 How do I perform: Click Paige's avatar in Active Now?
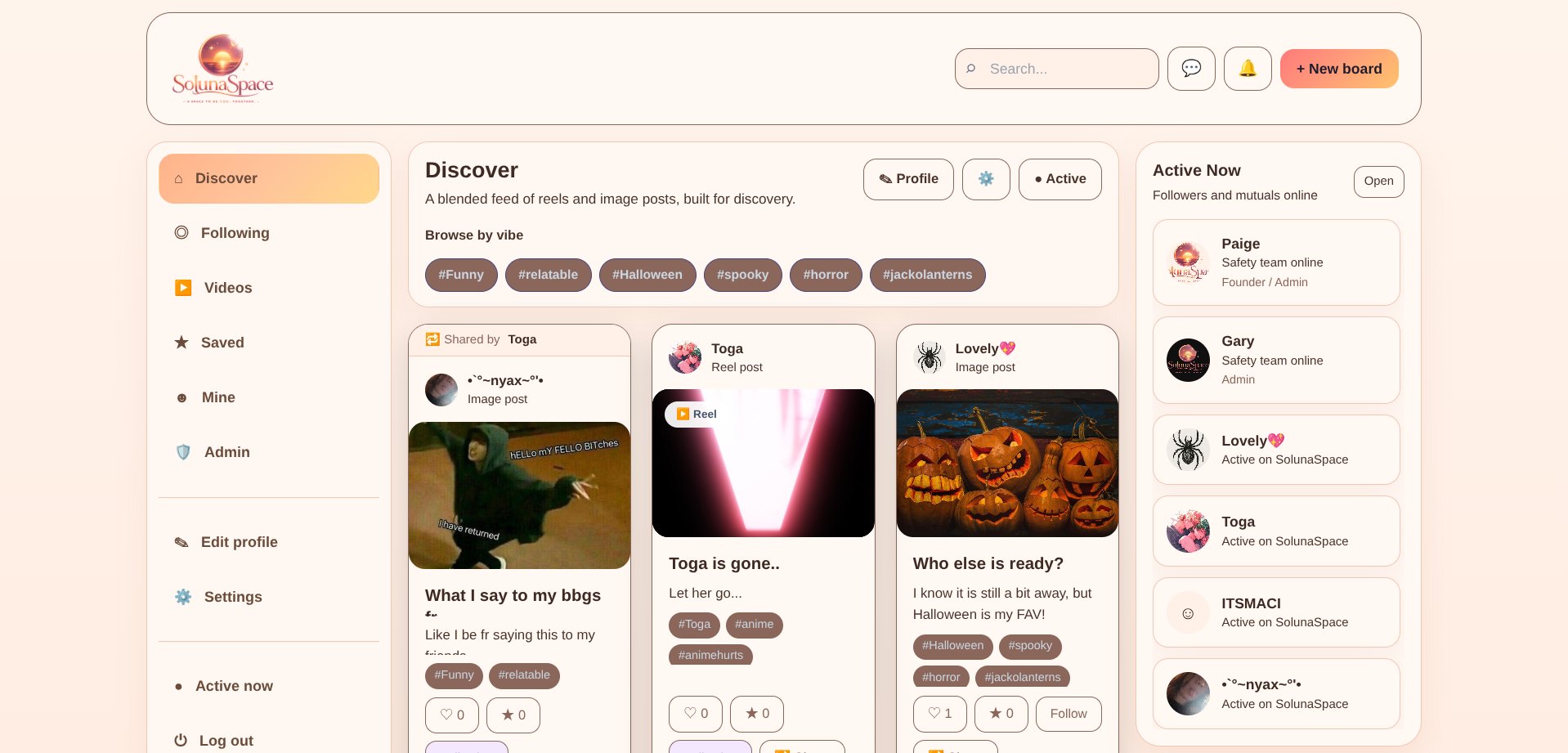1188,262
